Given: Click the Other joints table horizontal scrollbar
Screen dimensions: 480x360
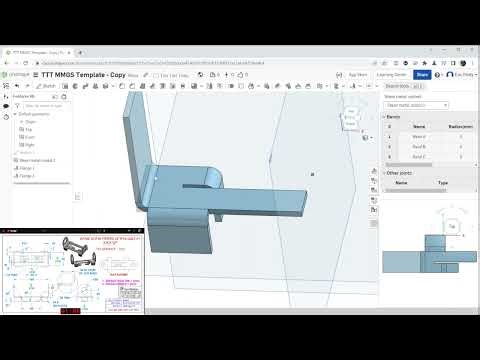Looking at the screenshot, I should pos(415,190).
